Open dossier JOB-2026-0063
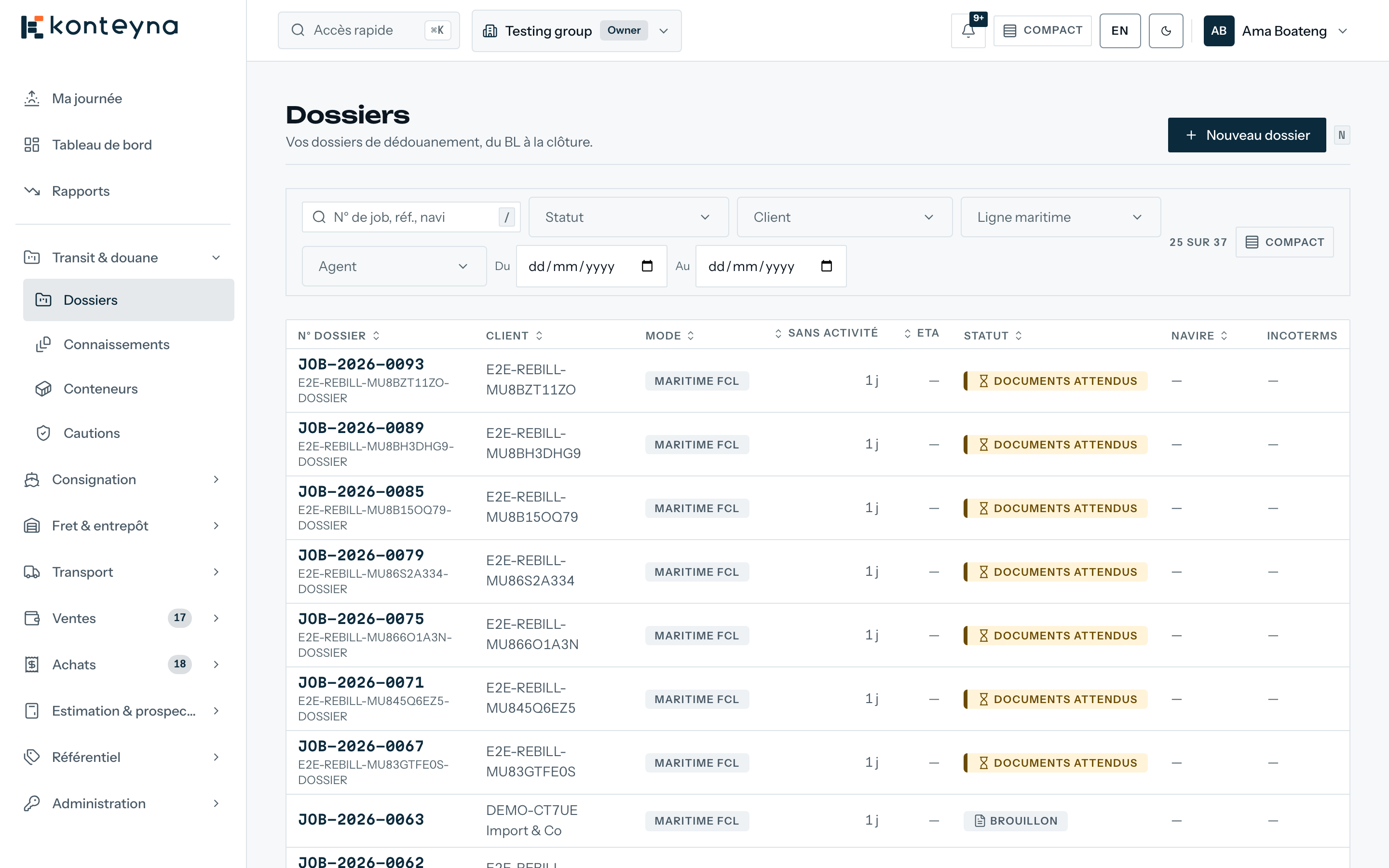 361,820
